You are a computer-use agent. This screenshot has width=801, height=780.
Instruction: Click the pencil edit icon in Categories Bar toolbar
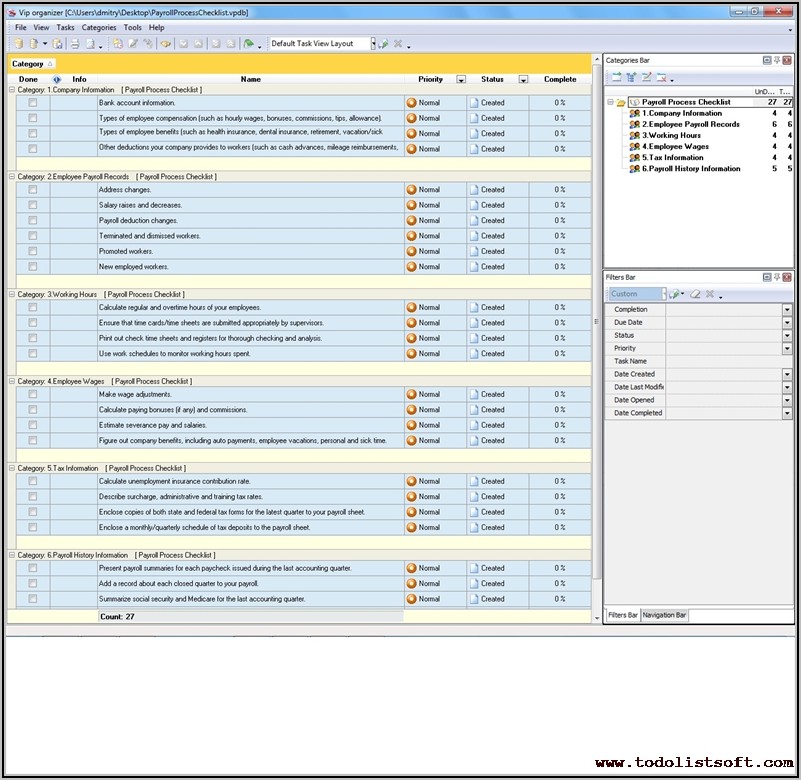646,78
